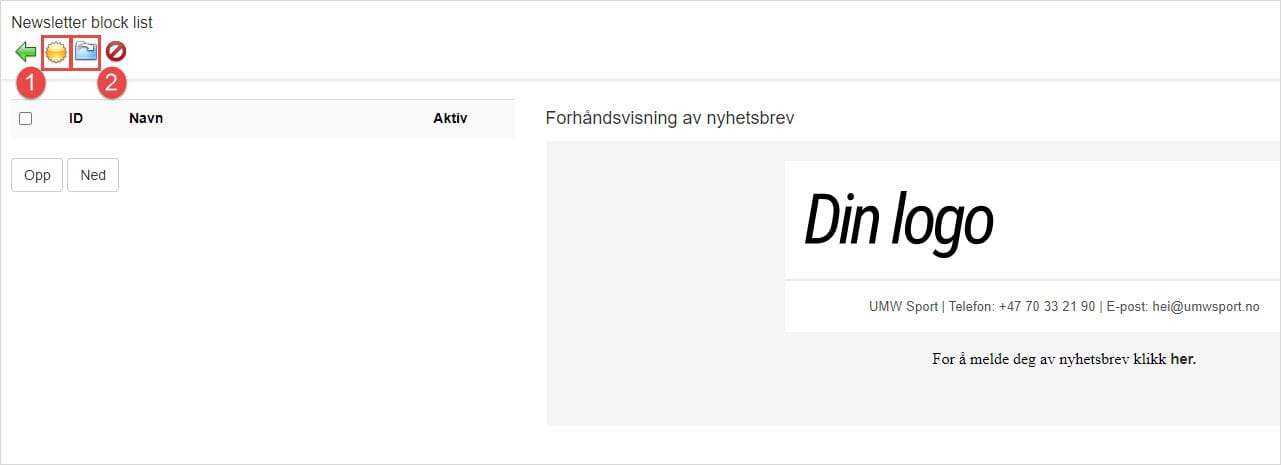Image resolution: width=1281 pixels, height=465 pixels.
Task: Click the red prohibition delete icon
Action: (116, 52)
